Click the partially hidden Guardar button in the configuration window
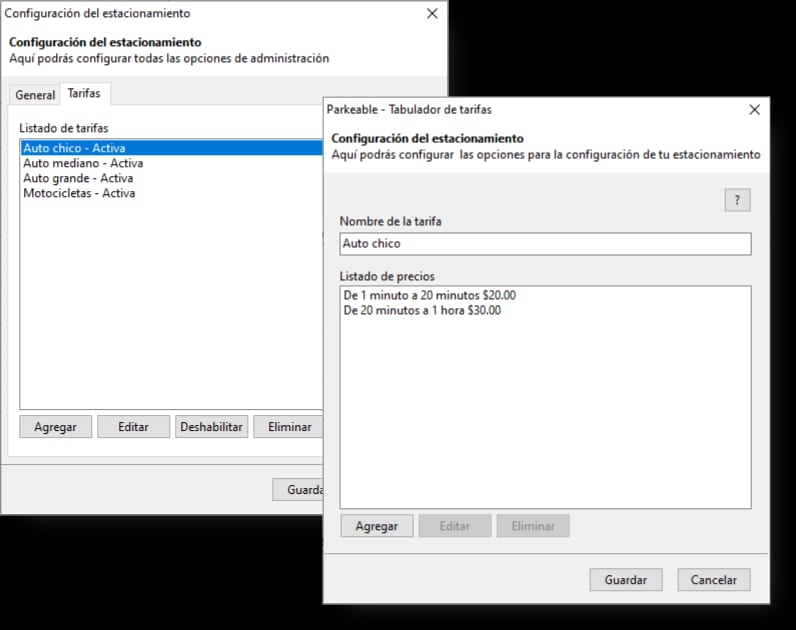This screenshot has width=796, height=630. tap(298, 489)
